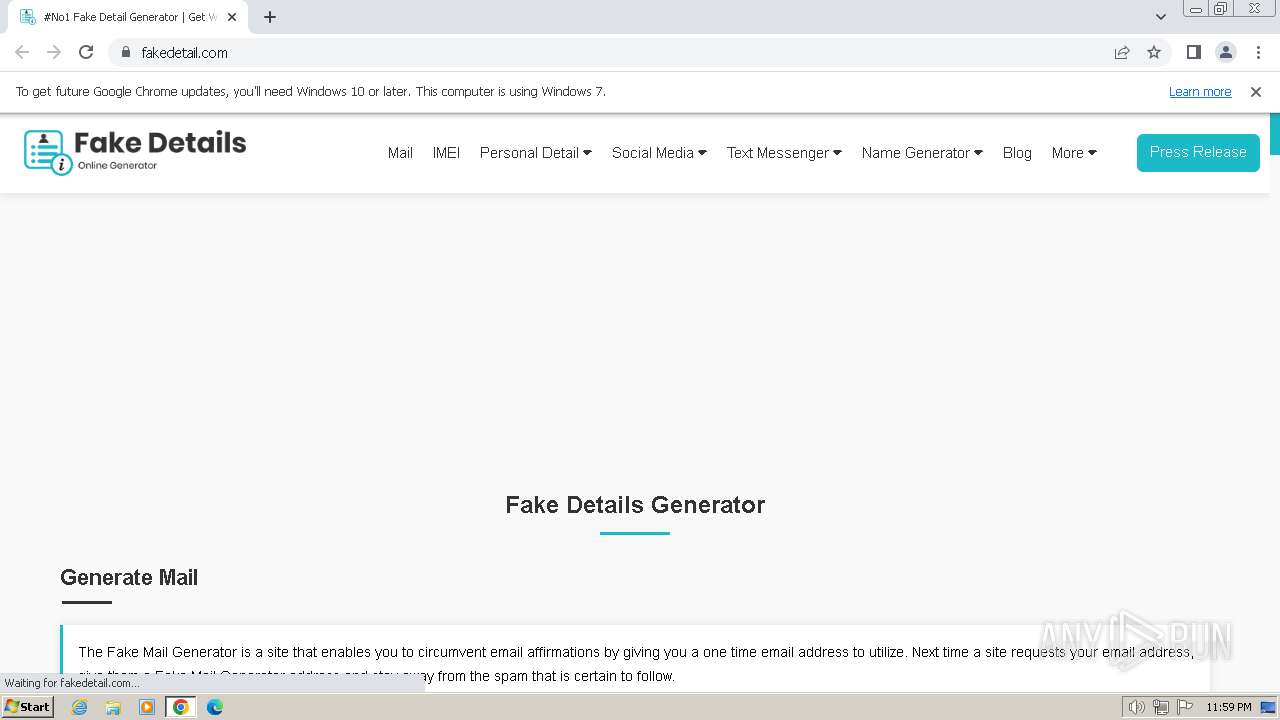Open Internet Explorer from the taskbar

80,707
